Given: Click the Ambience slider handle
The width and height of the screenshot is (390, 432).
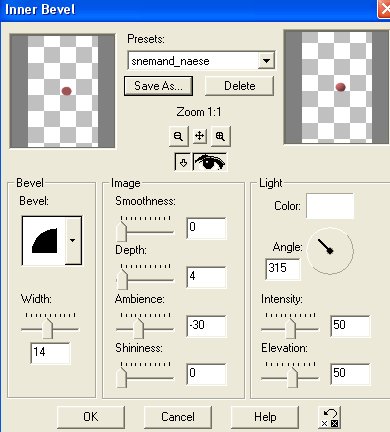Looking at the screenshot, I should 138,328.
